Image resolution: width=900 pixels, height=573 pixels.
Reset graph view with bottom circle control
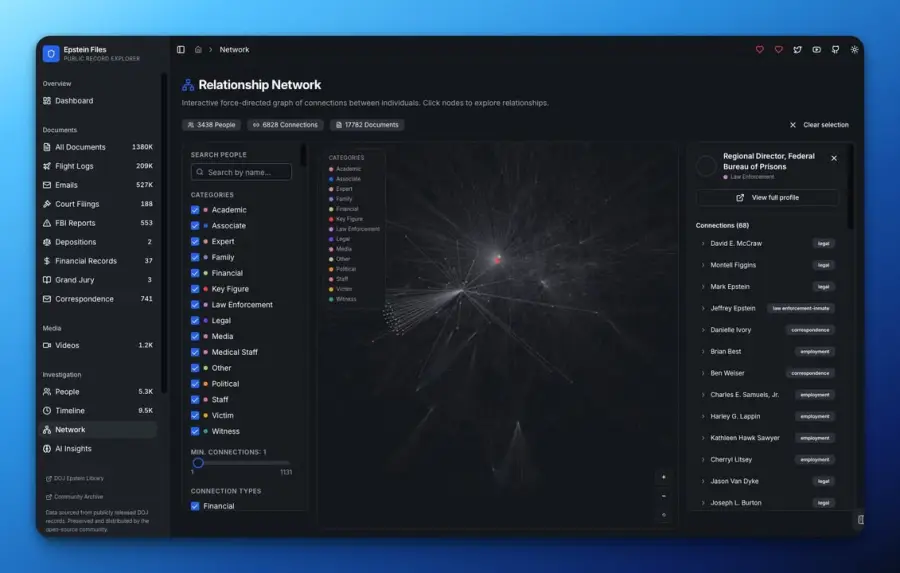tap(664, 515)
